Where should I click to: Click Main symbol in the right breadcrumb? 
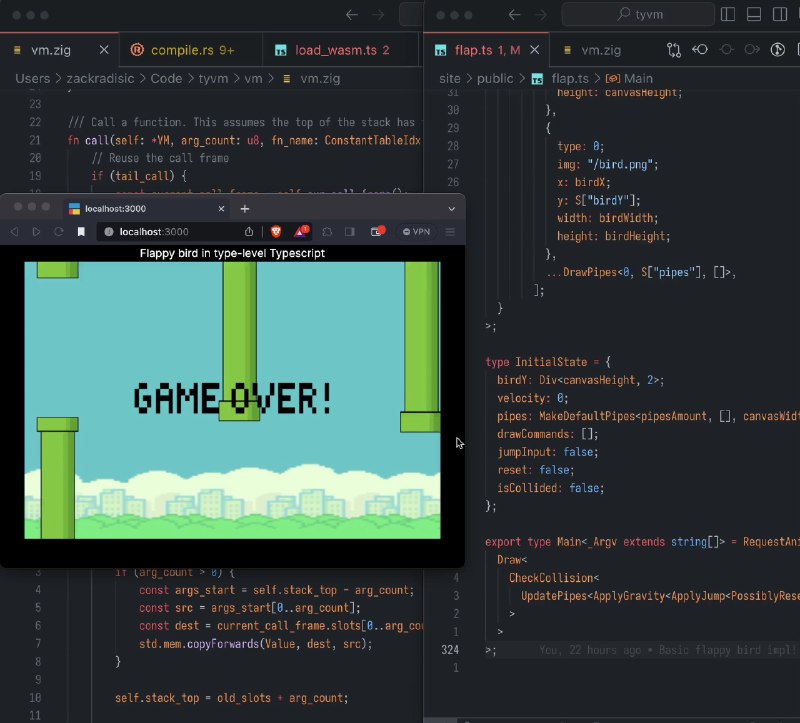(x=638, y=79)
